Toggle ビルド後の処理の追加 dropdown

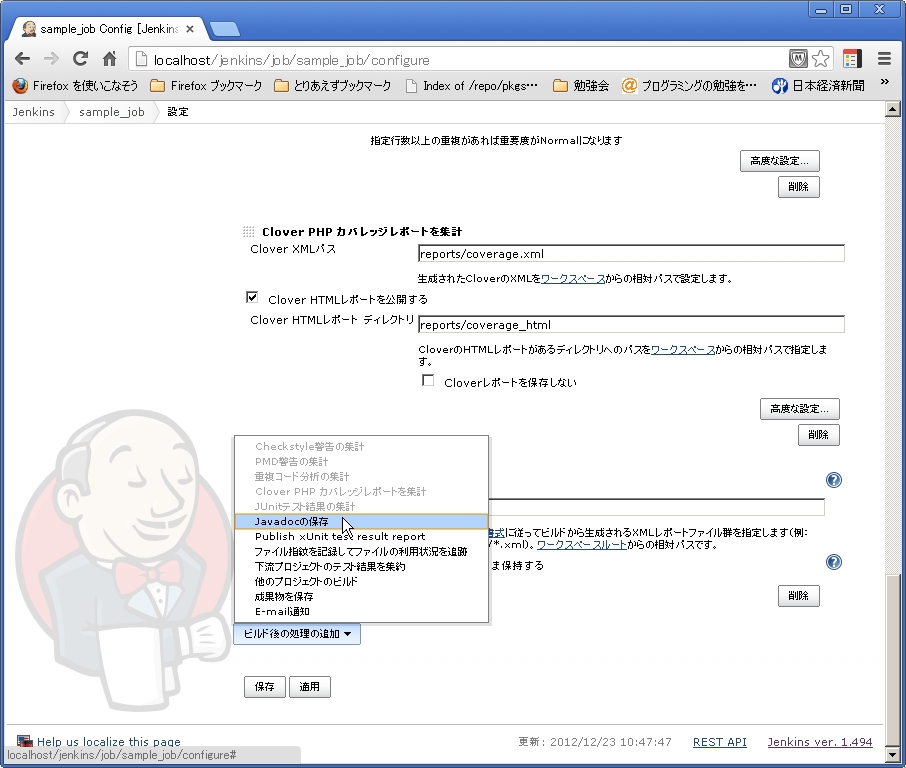pyautogui.click(x=297, y=634)
